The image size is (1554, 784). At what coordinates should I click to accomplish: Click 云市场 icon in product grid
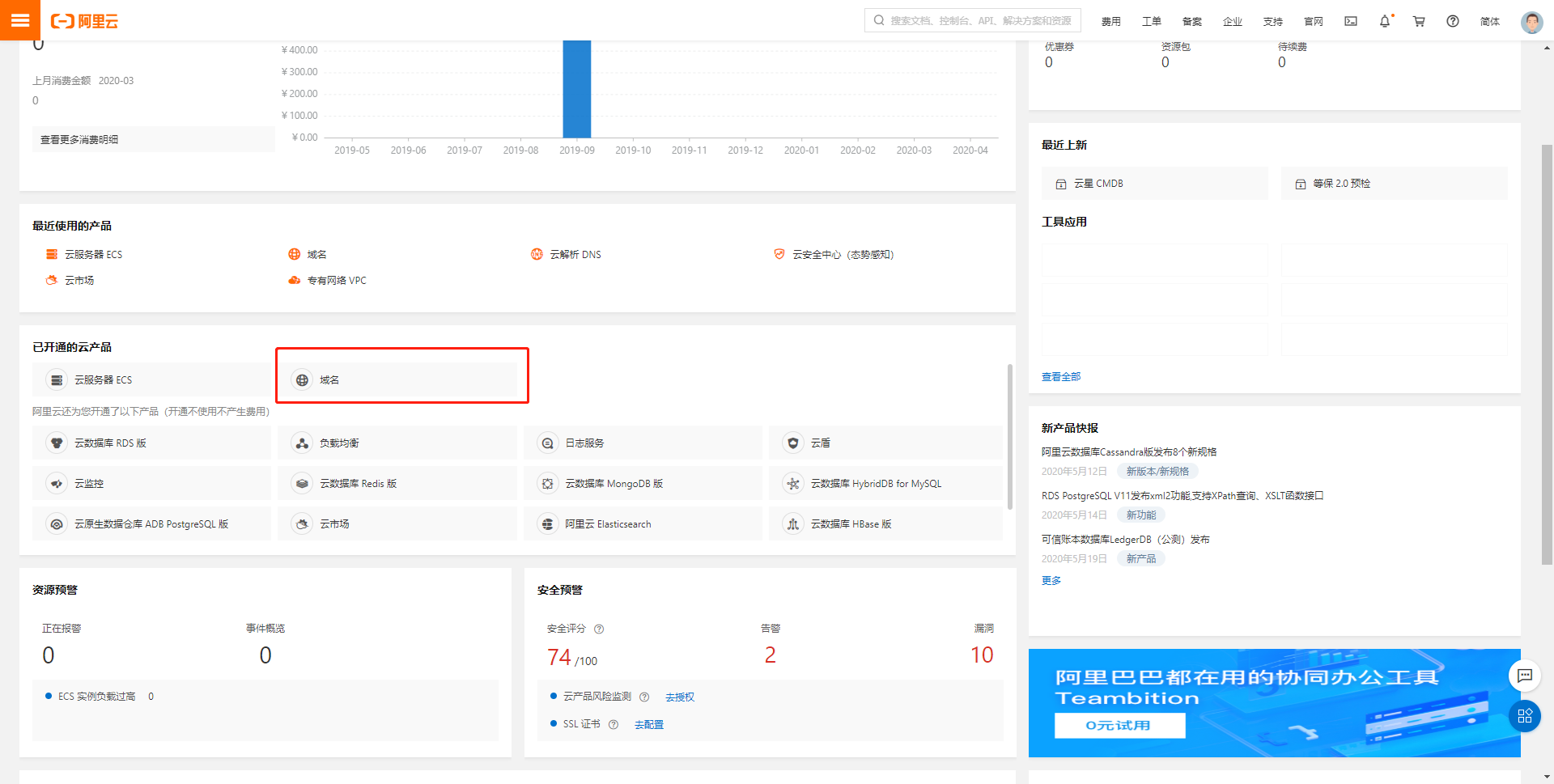pyautogui.click(x=302, y=523)
